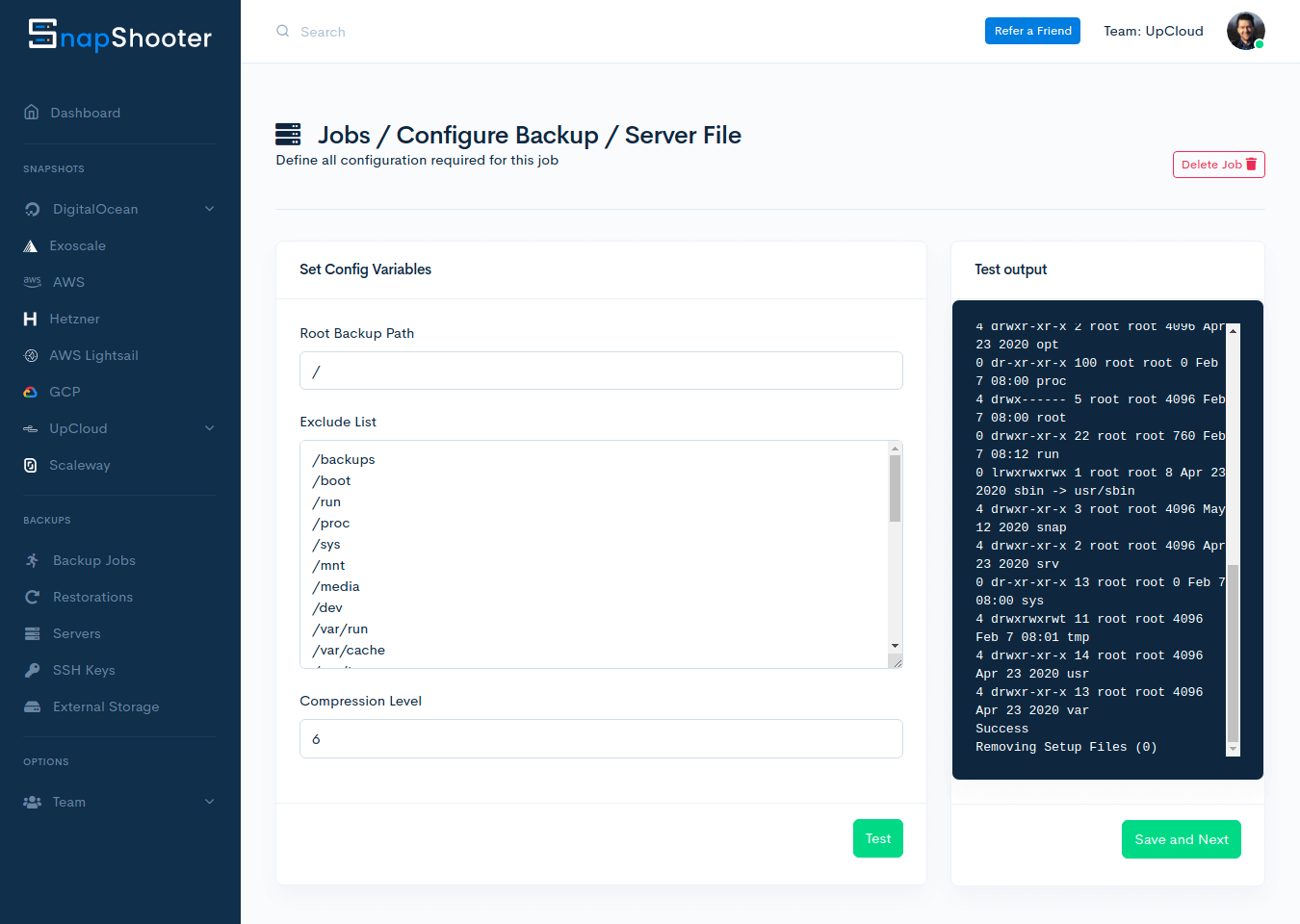
Task: Click Save and Next button
Action: pyautogui.click(x=1181, y=839)
